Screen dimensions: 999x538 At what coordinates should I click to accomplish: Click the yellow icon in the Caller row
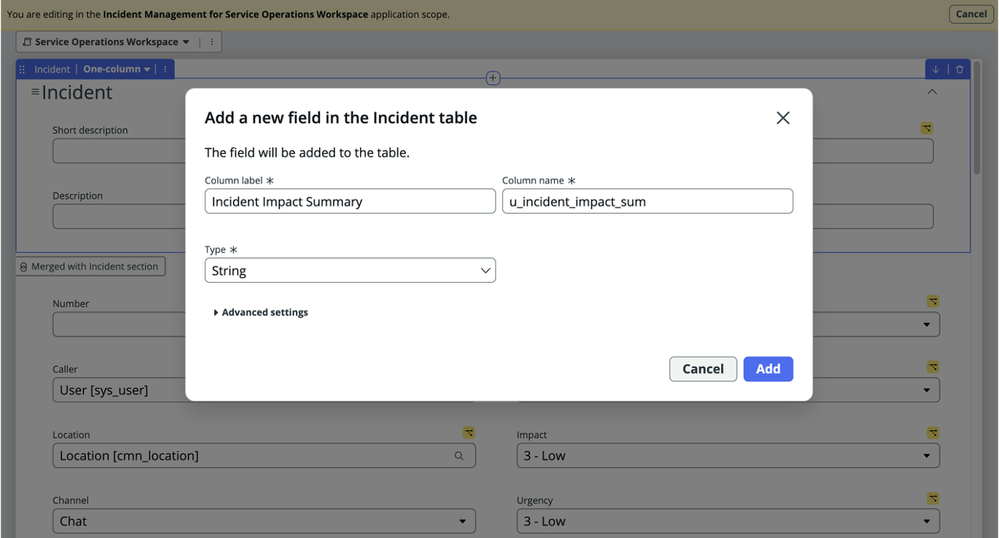click(x=933, y=367)
